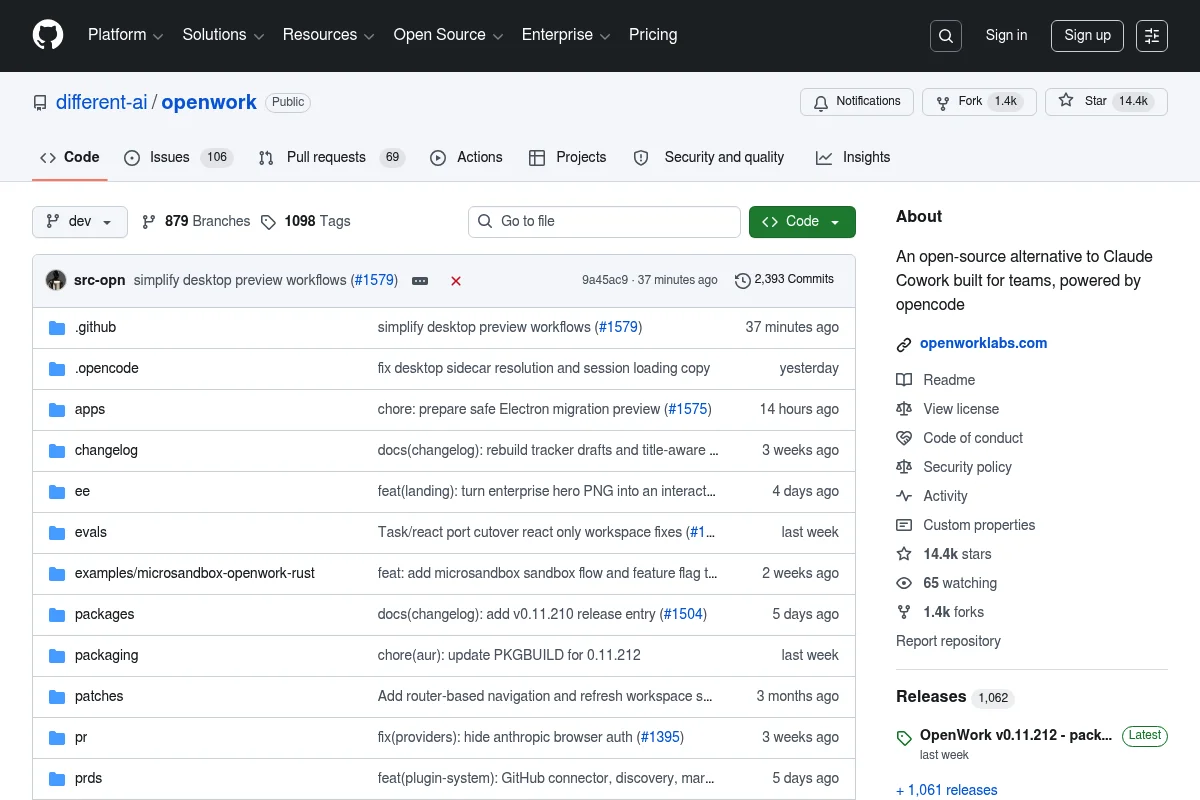Click the tag icon beside 1098 Tags
The width and height of the screenshot is (1200, 800).
pyautogui.click(x=268, y=222)
